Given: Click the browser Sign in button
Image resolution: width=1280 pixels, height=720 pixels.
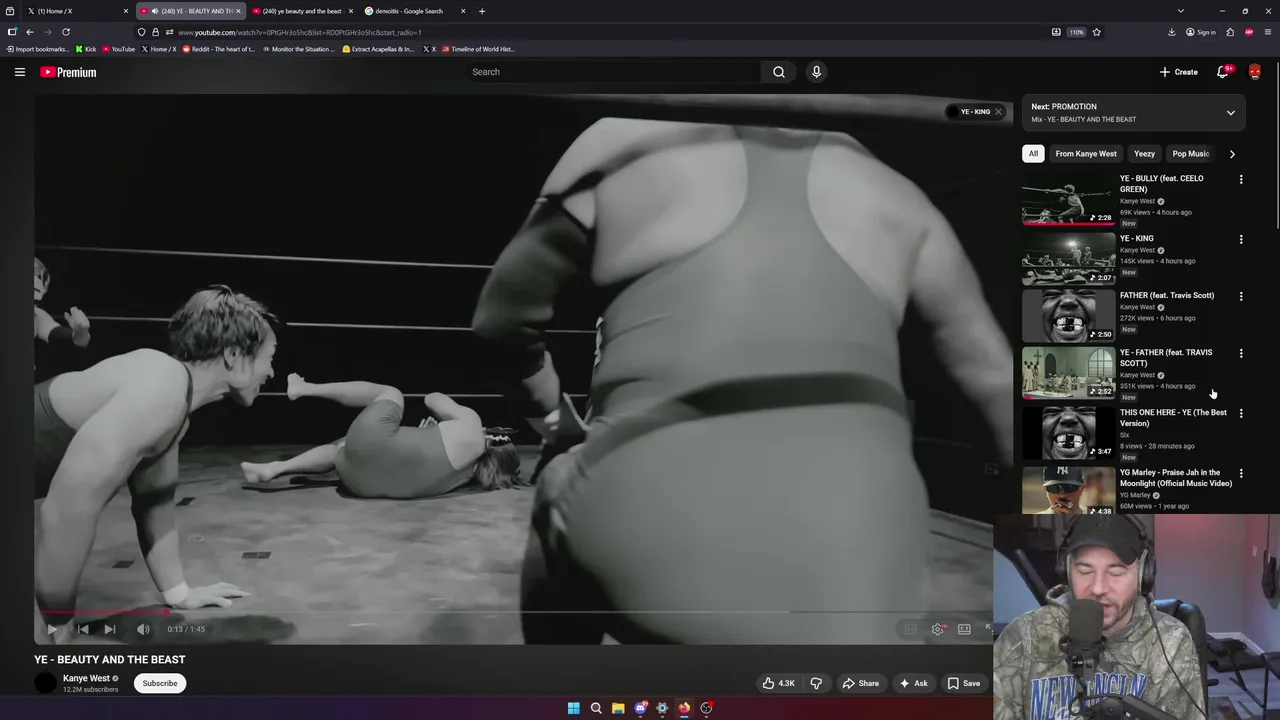Looking at the screenshot, I should [x=1201, y=32].
